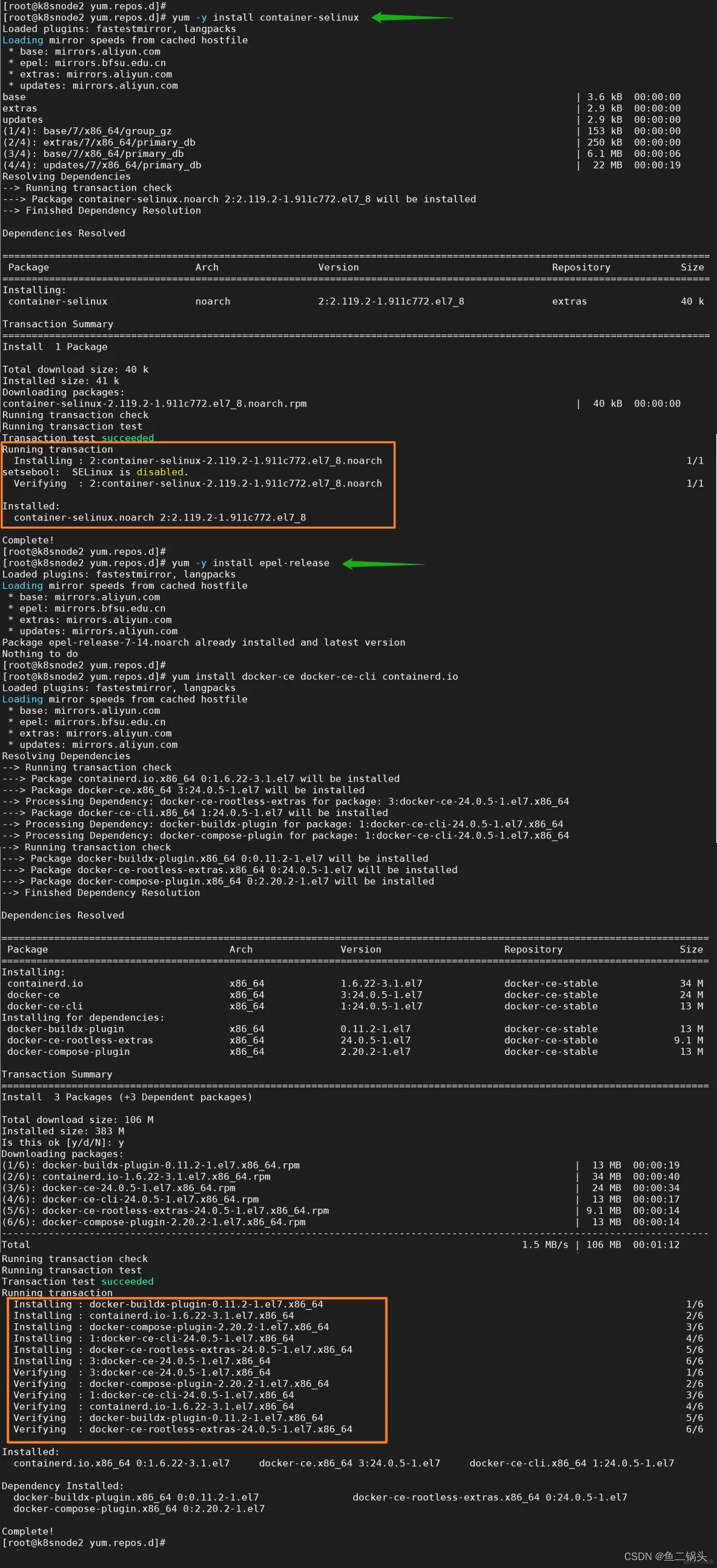717x1568 pixels.
Task: Click 'Installing : 3:docker-ce-24.0.5-1.el7.x86_64' line
Action: pyautogui.click(x=142, y=1361)
